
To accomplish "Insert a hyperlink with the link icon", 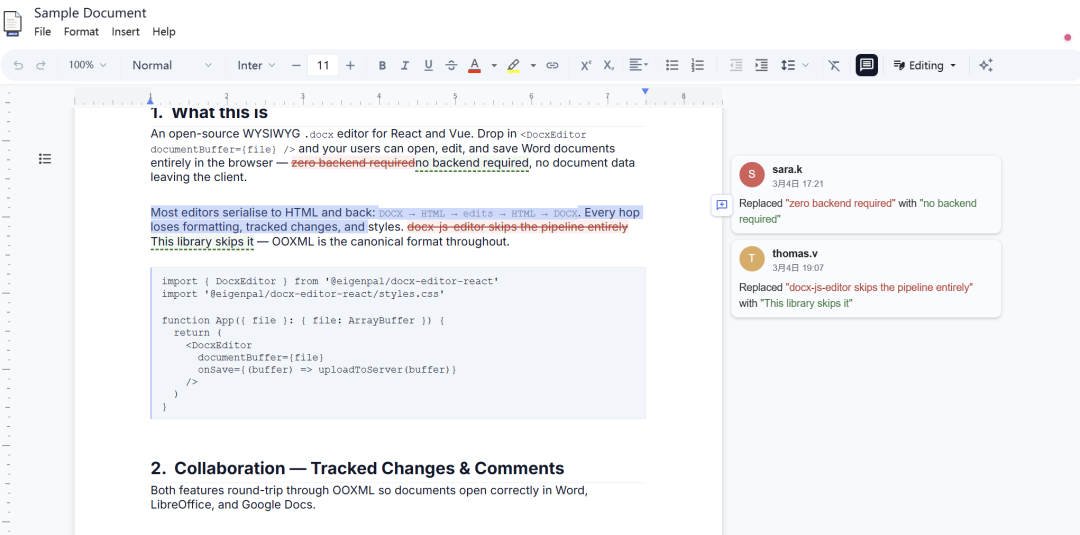I will coord(552,65).
